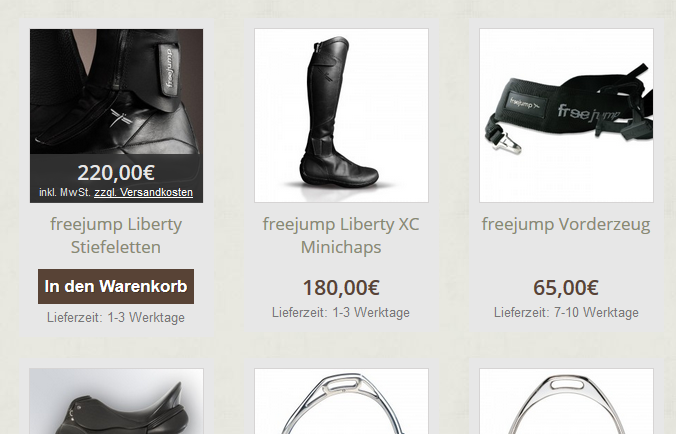View the middle stirrup product image
676x434 pixels.
pyautogui.click(x=341, y=401)
